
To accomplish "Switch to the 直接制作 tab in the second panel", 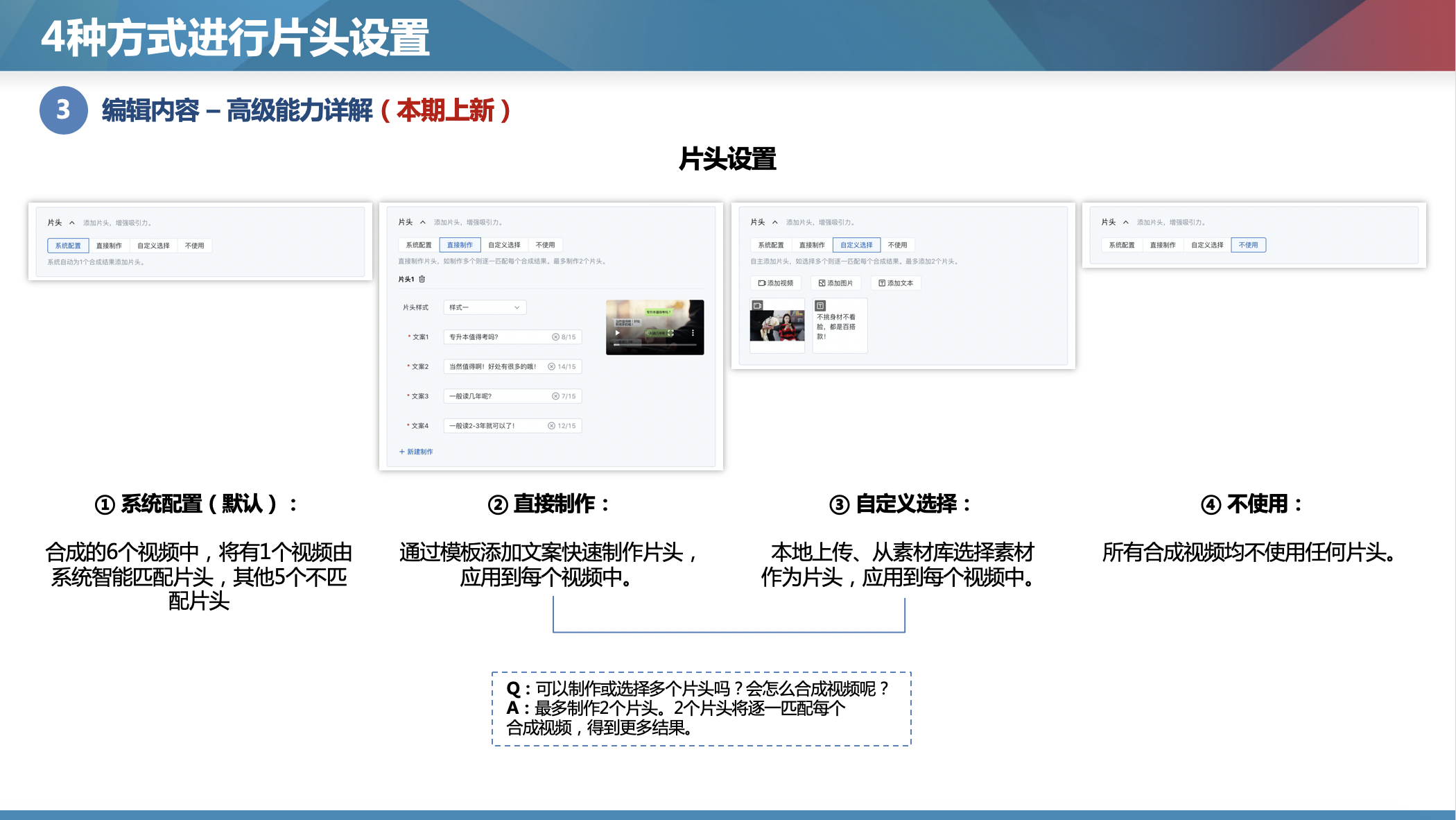I will 460,245.
